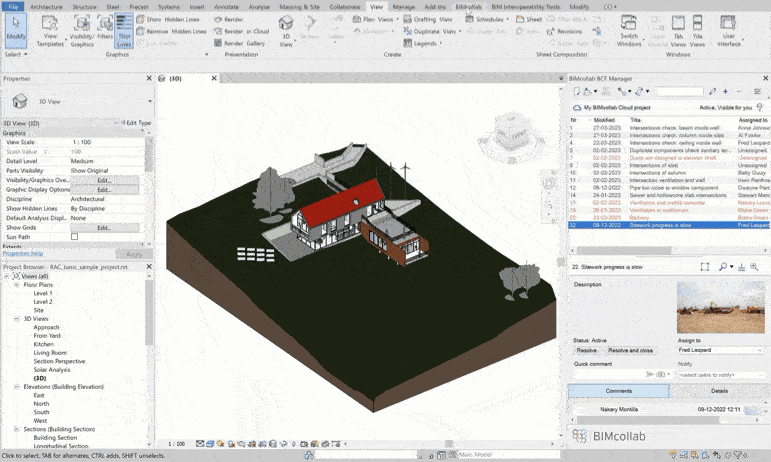This screenshot has width=771, height=462.
Task: Collapse the Floor Plans tree node
Action: 17,285
